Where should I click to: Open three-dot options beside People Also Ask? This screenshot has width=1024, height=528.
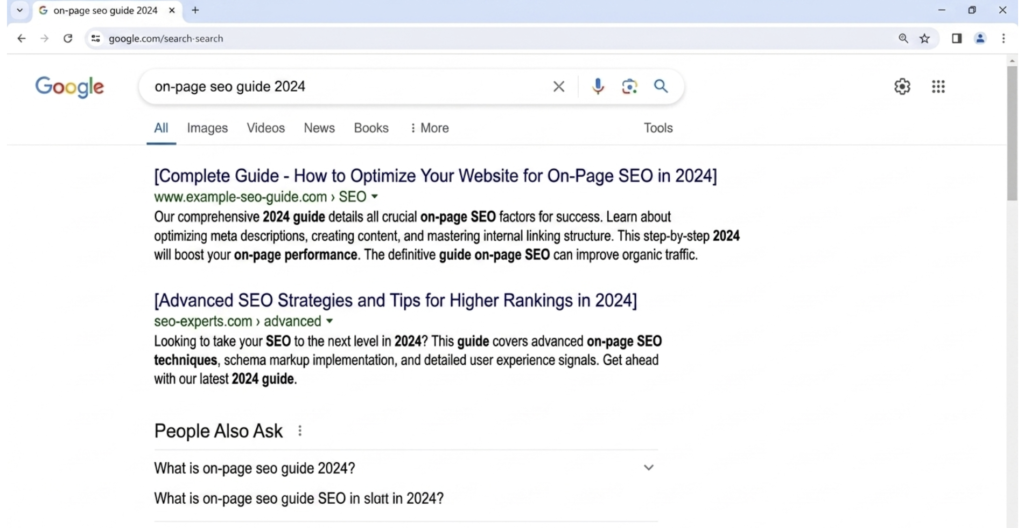[x=300, y=431]
